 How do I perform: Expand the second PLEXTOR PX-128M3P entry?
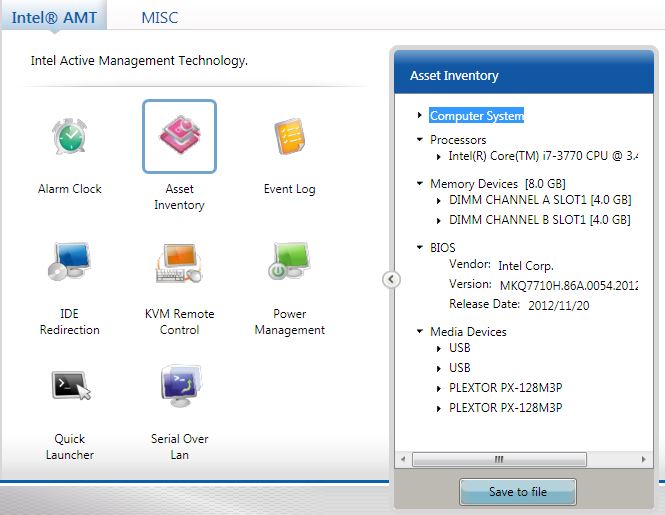(x=439, y=409)
